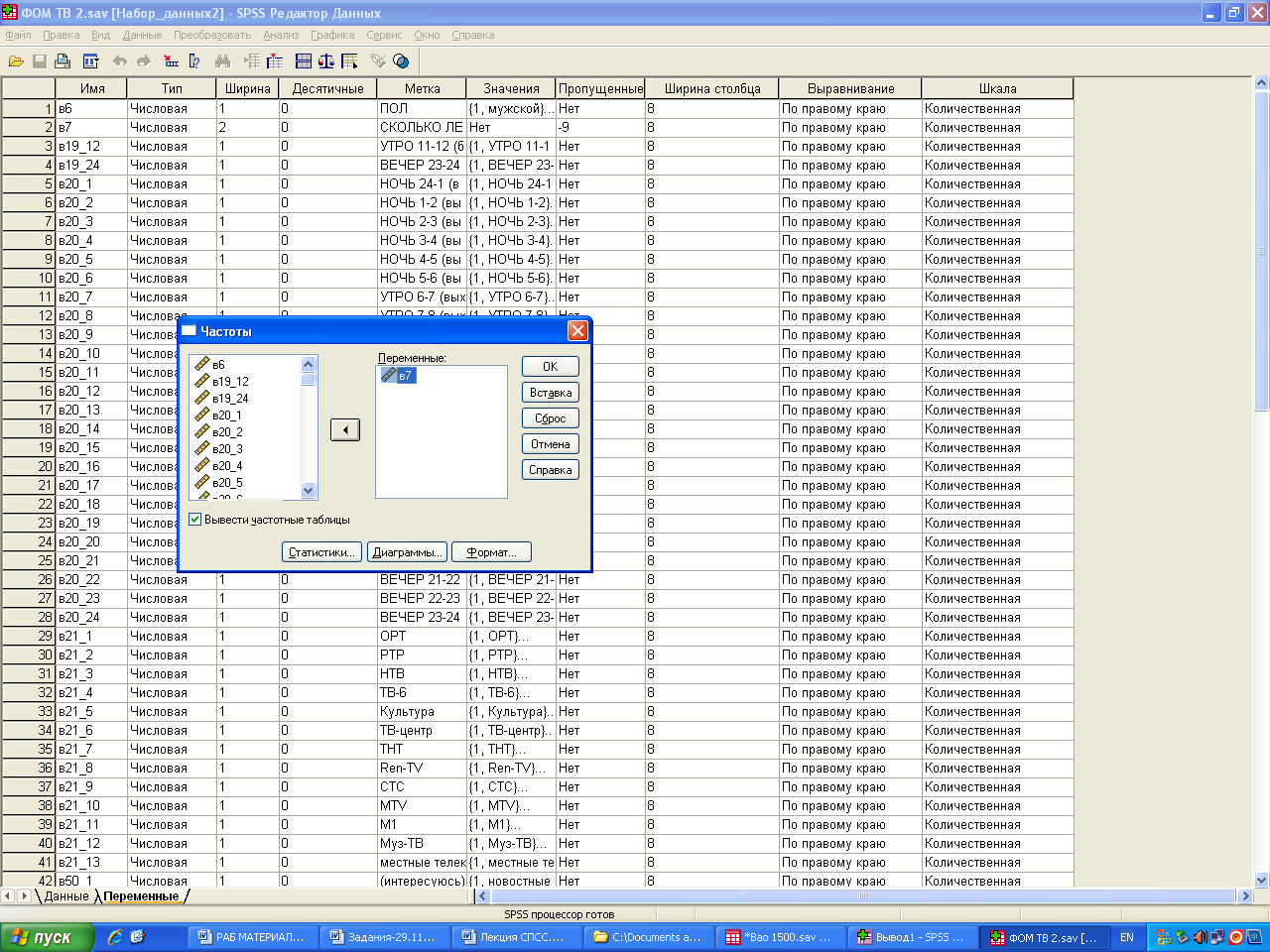The width and height of the screenshot is (1270, 952).
Task: Click the Метка cell 'Культура'
Action: (x=422, y=711)
